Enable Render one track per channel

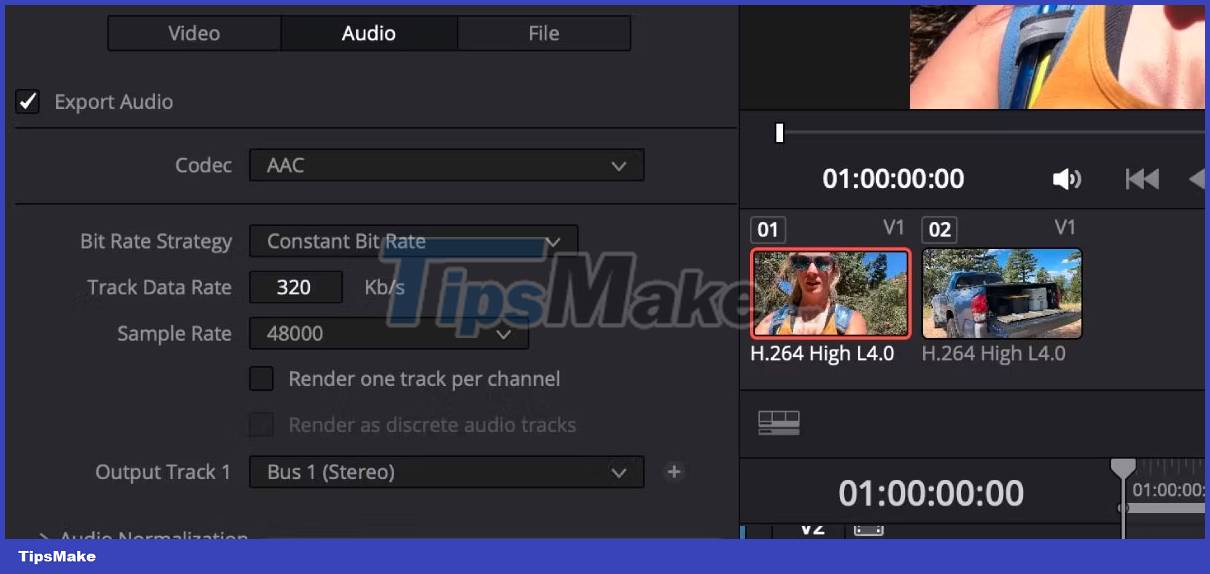click(261, 379)
